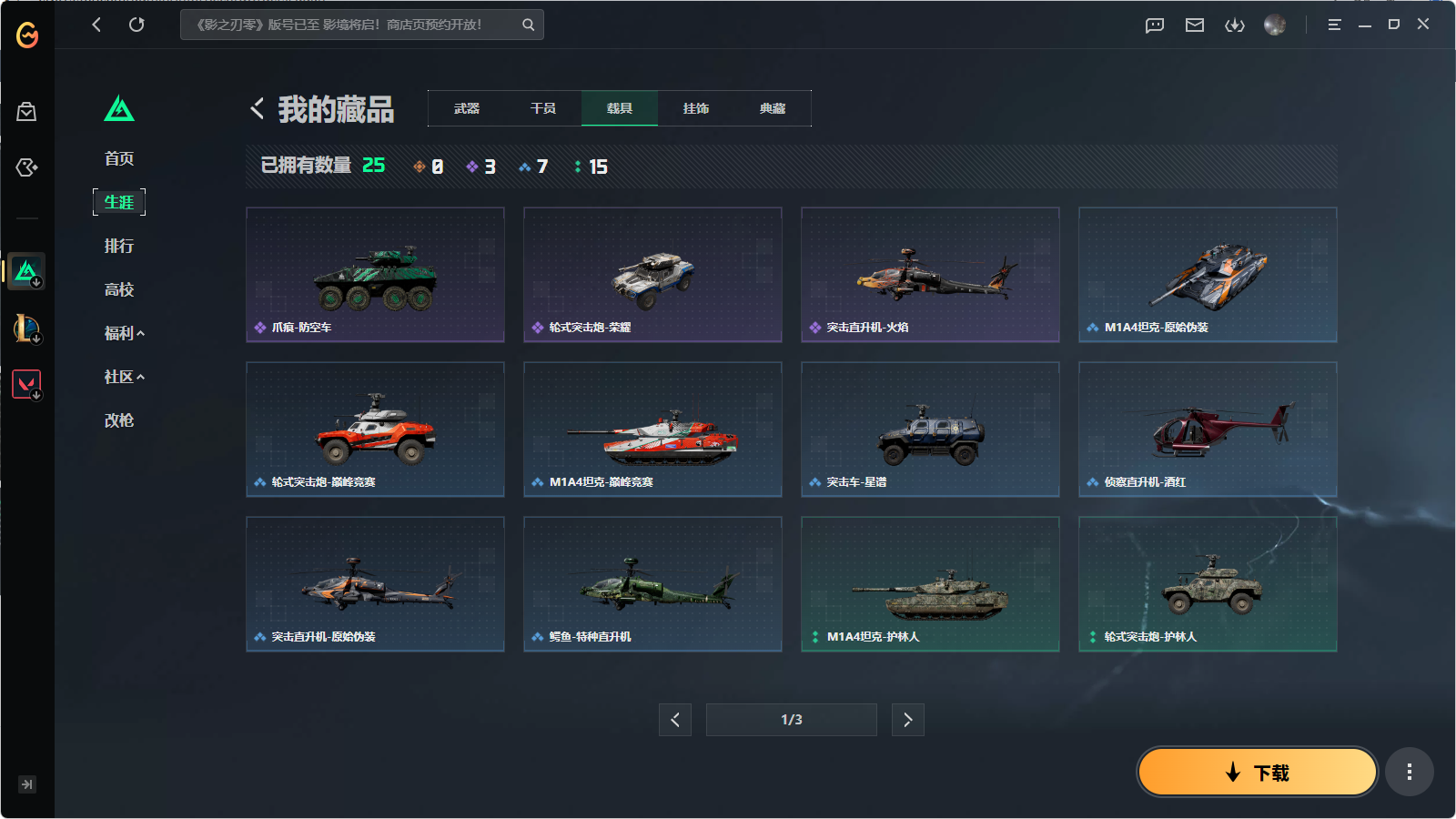The height and width of the screenshot is (819, 1456).
Task: Open the chat messages icon
Action: click(1155, 25)
